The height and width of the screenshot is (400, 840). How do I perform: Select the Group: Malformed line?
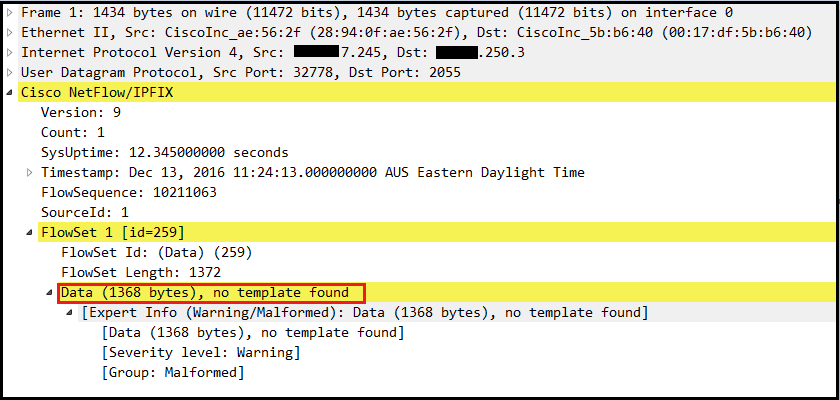click(172, 373)
